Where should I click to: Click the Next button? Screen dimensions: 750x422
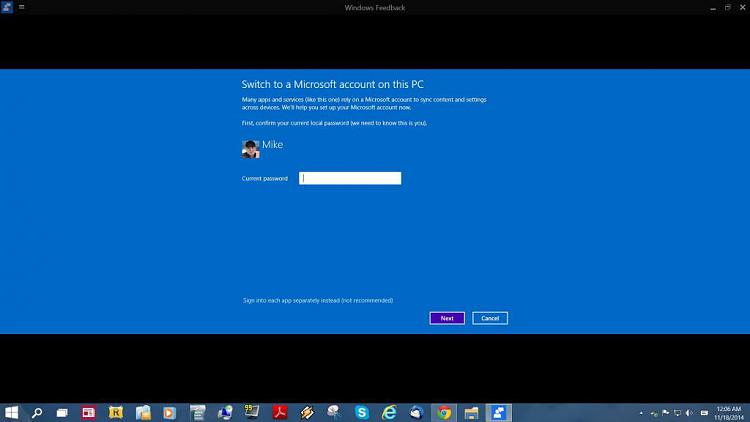[x=447, y=318]
